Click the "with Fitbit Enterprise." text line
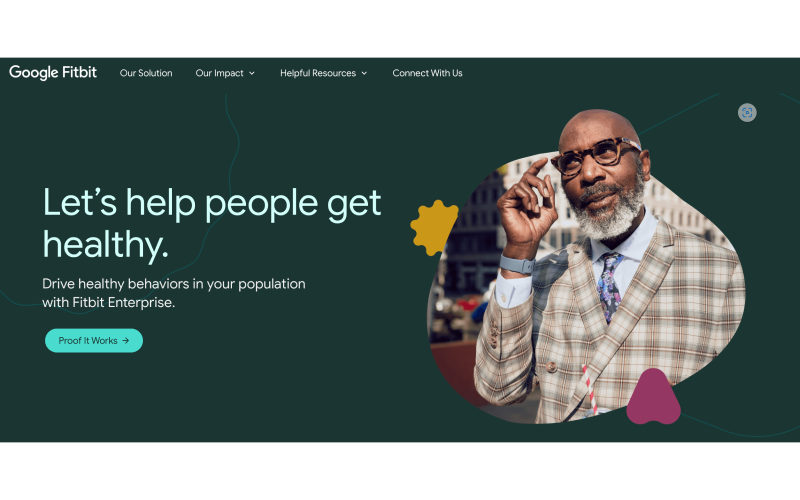Image resolution: width=800 pixels, height=500 pixels. coord(109,303)
